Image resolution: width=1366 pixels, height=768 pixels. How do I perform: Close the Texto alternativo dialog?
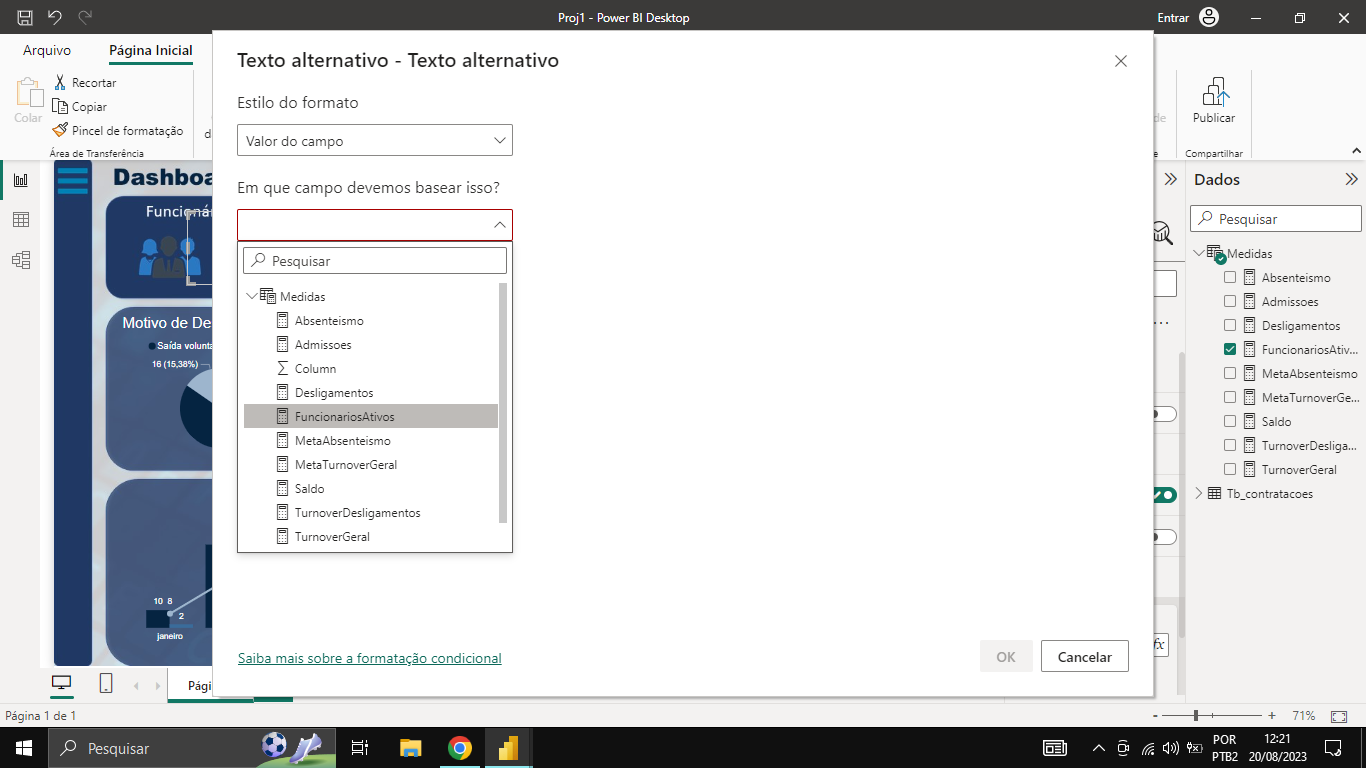(1121, 61)
